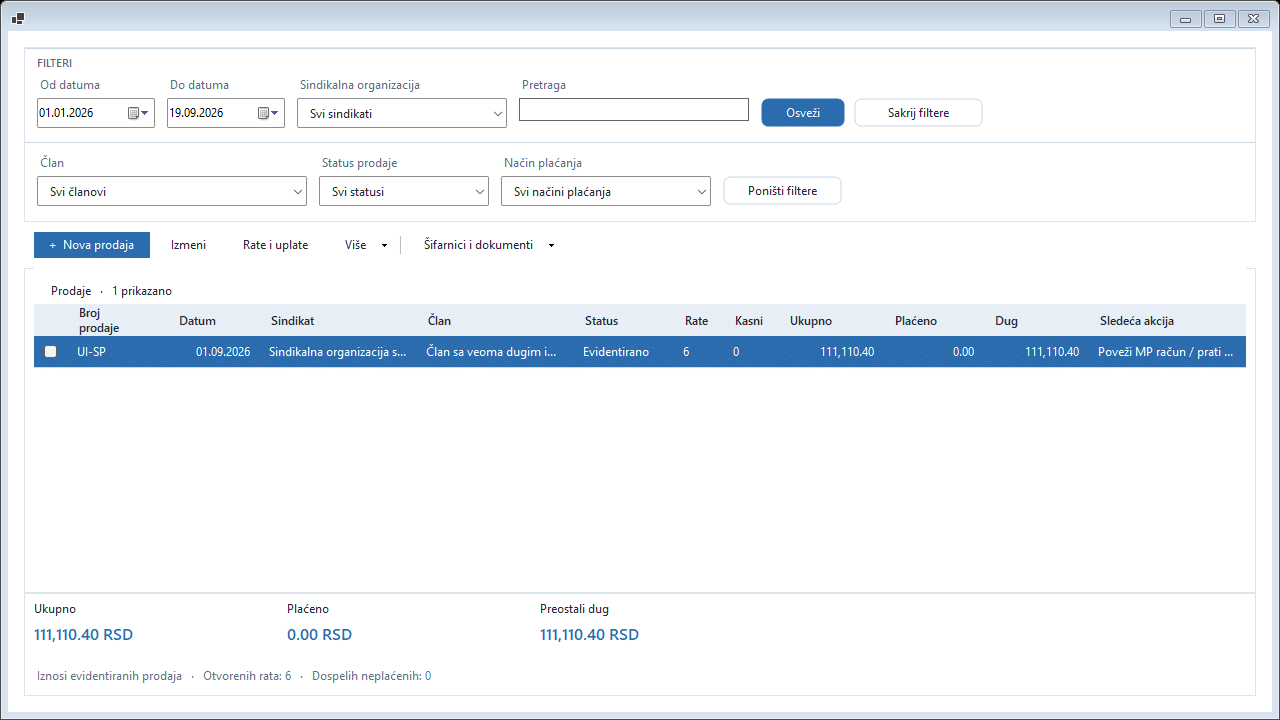Sort by the Broj prodaje column header
Viewport: 1280px width, 720px height.
tap(98, 321)
